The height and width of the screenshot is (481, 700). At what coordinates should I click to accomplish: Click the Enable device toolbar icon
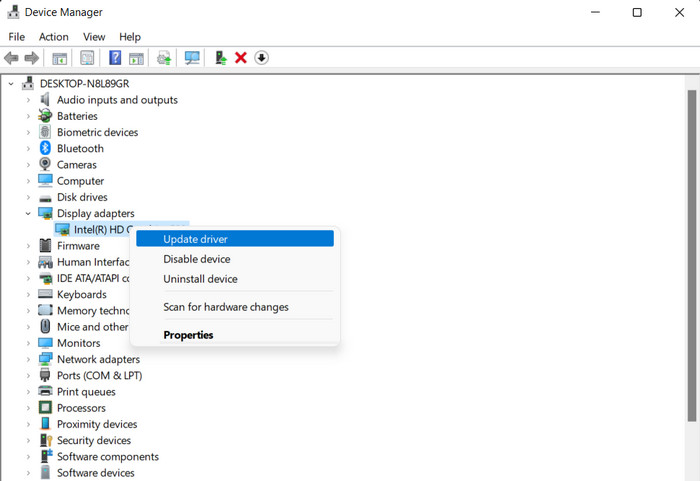tap(221, 58)
